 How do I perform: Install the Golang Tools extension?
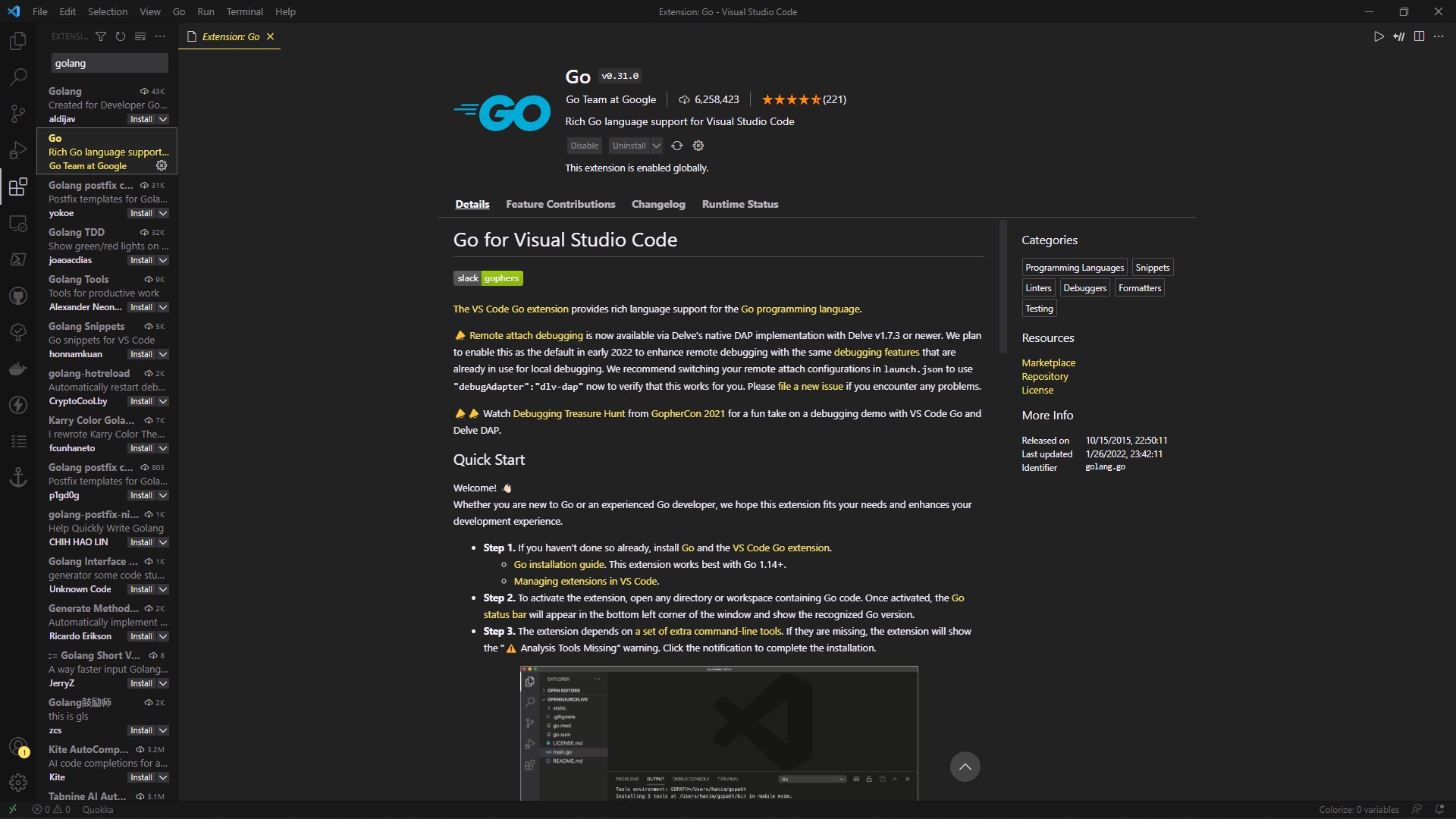point(141,307)
